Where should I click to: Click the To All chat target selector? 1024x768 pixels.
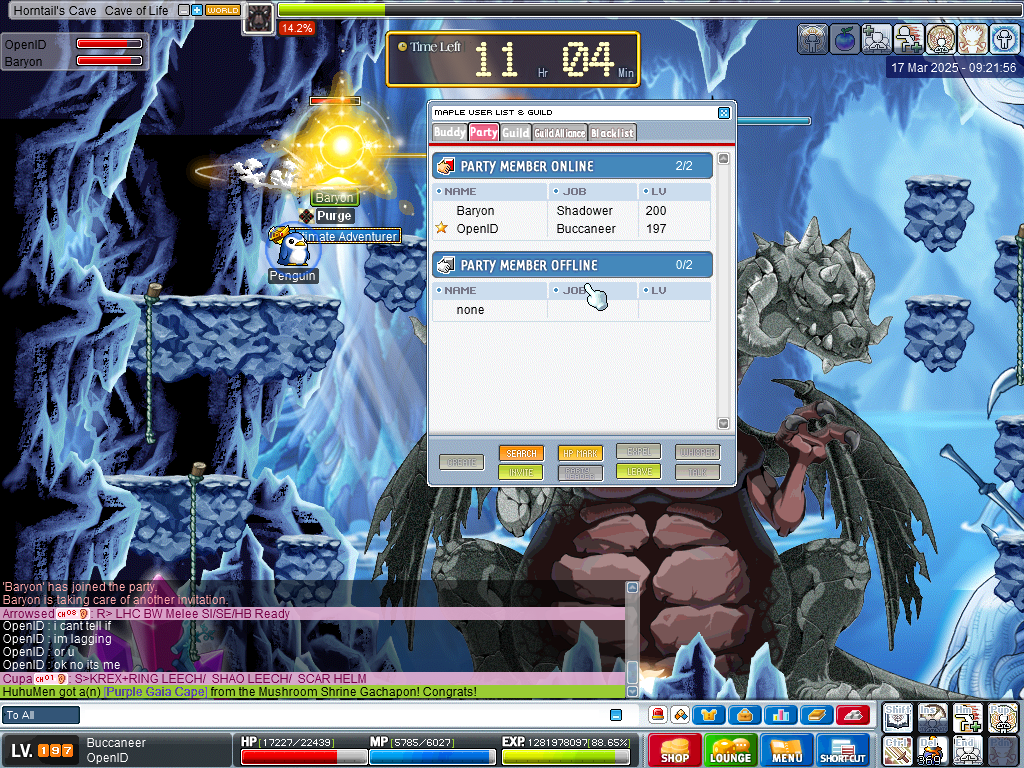tap(40, 715)
